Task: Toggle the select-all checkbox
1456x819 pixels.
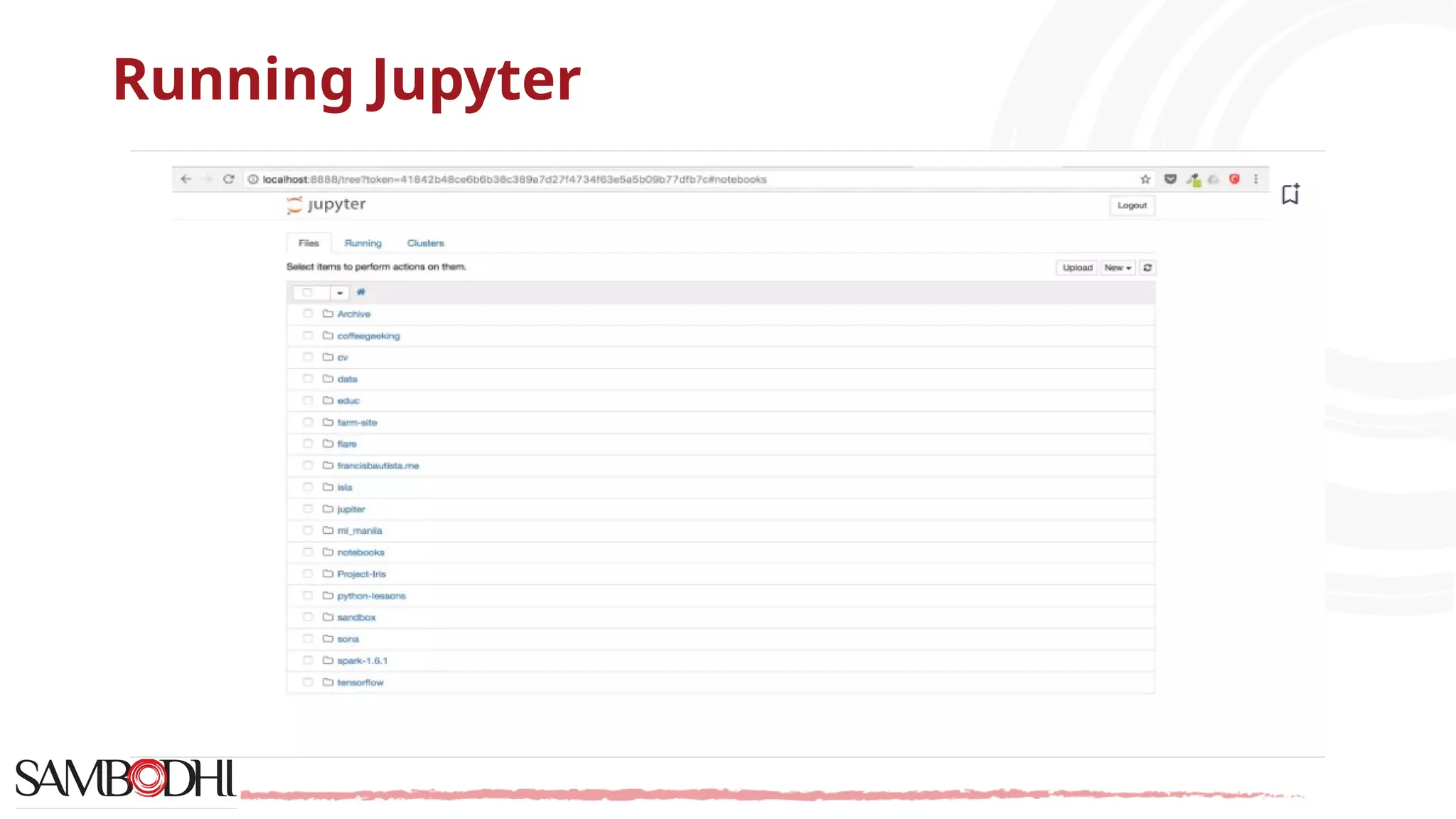Action: [x=307, y=293]
